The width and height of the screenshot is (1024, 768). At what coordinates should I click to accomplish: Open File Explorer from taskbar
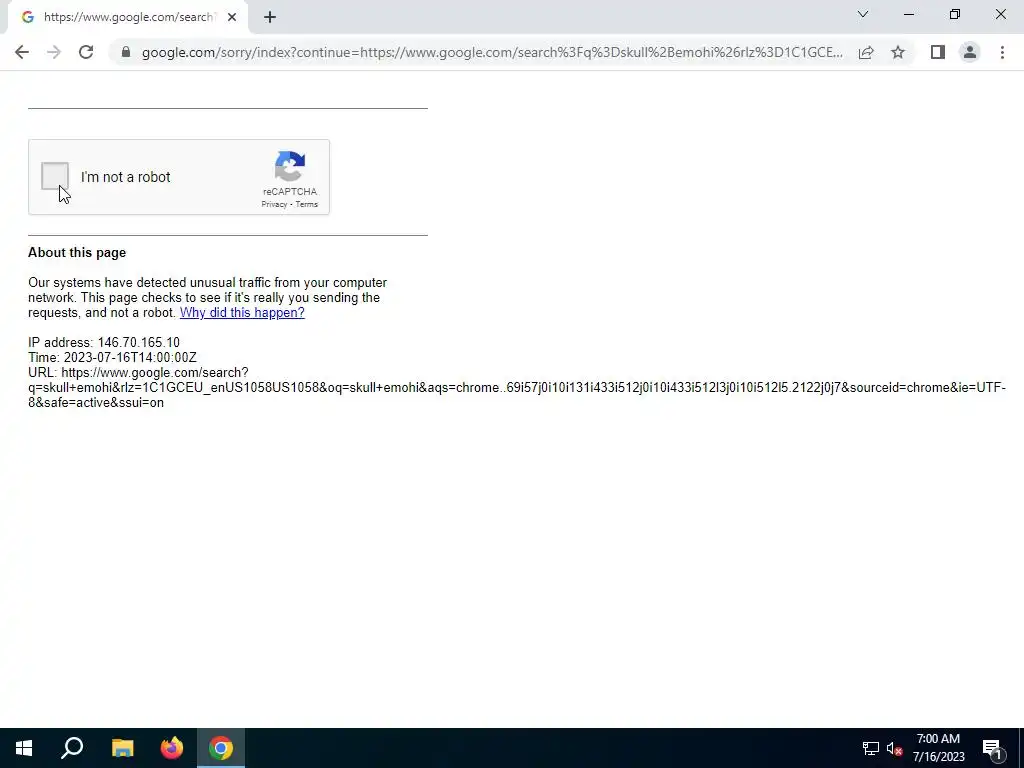click(x=122, y=748)
